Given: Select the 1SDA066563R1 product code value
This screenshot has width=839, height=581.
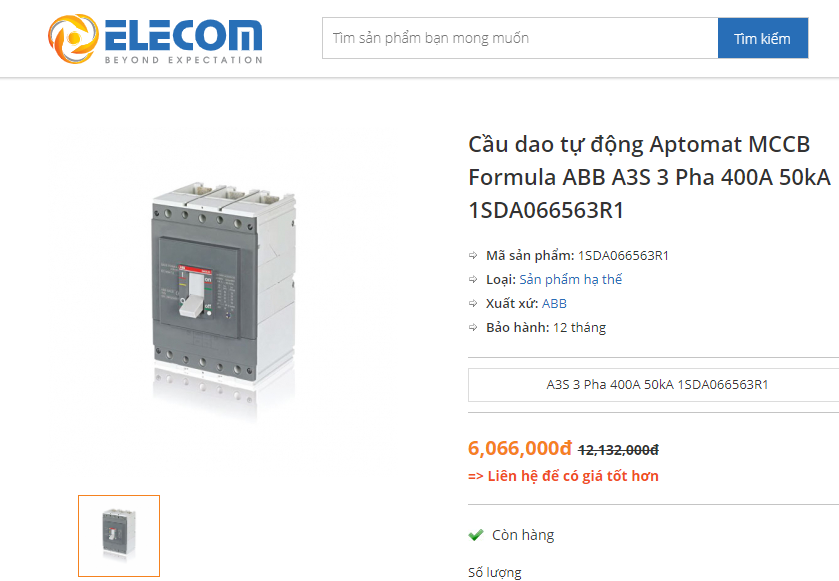Looking at the screenshot, I should [x=623, y=255].
